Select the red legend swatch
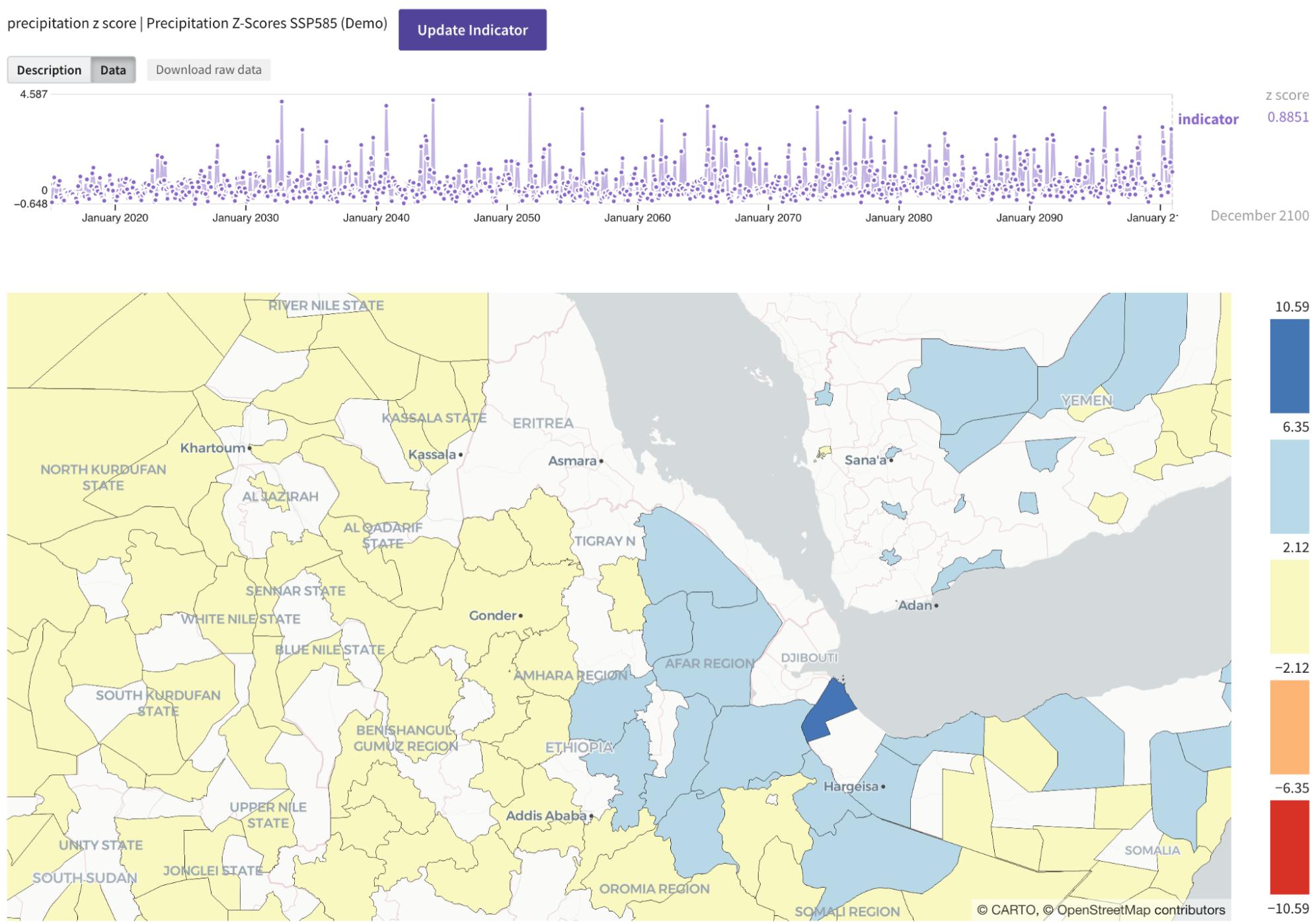Viewport: 1316px width, 922px height. click(x=1289, y=847)
